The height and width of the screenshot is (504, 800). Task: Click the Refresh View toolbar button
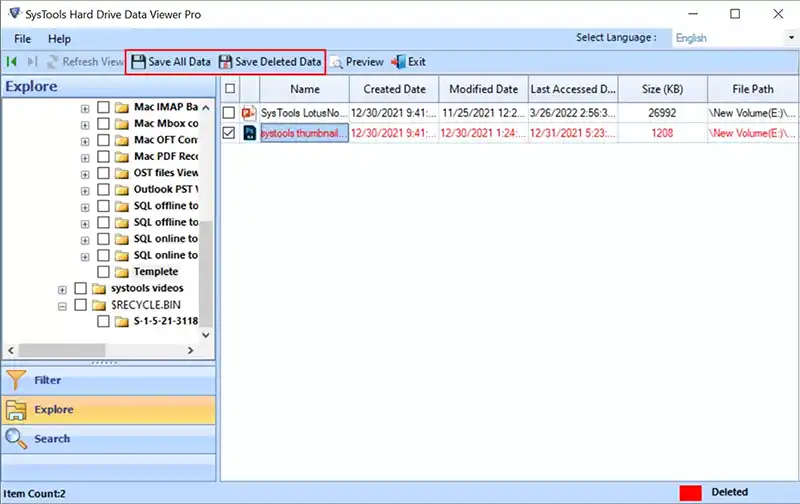click(85, 62)
